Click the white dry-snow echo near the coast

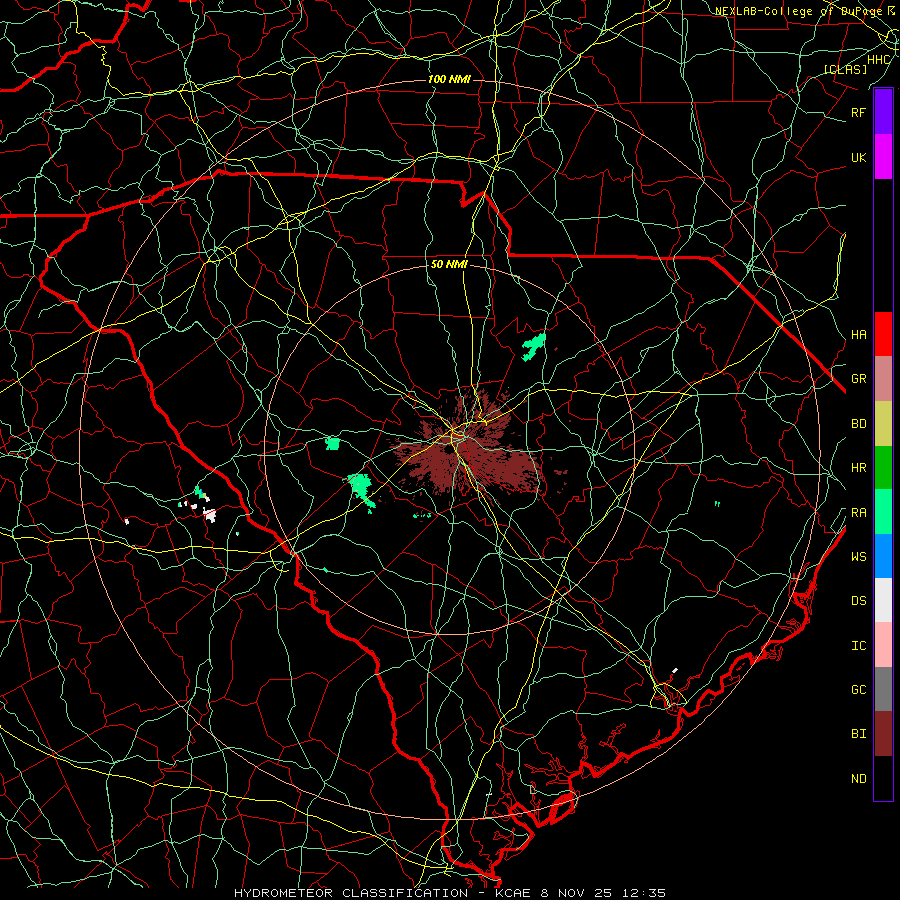[675, 670]
